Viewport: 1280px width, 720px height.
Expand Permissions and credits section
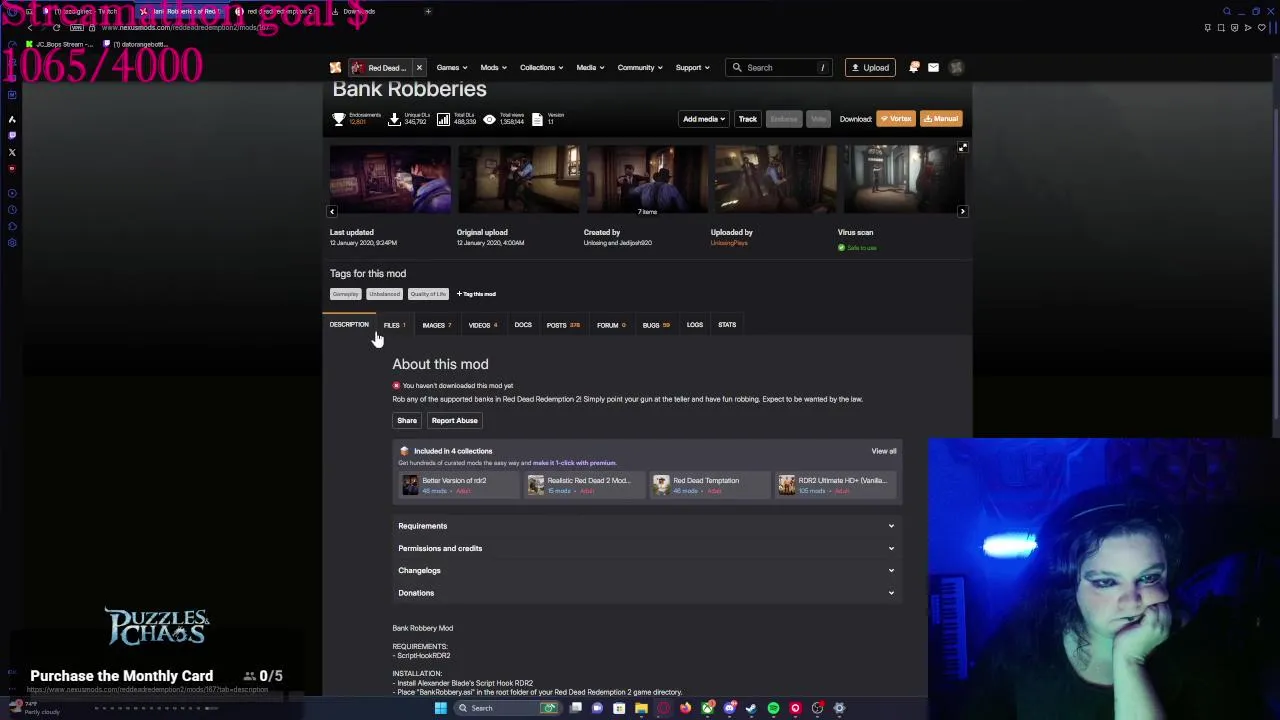[647, 548]
